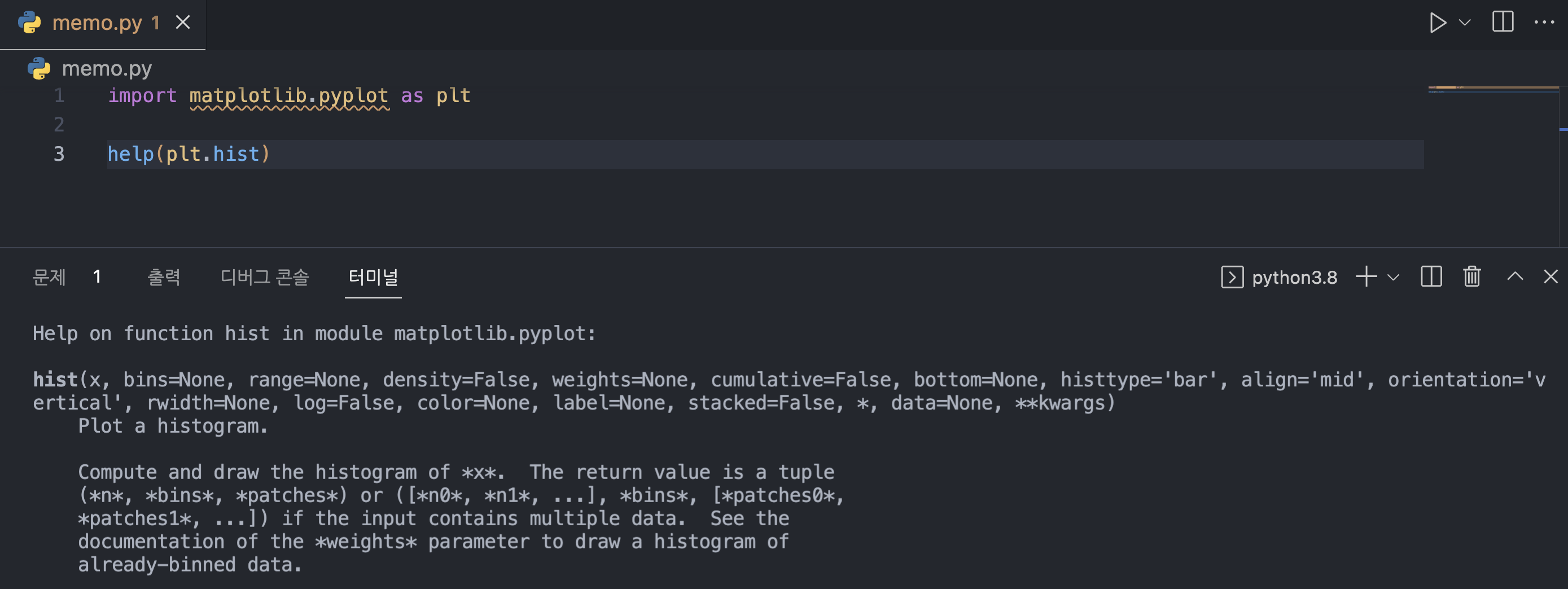Run the Python file with play icon
The height and width of the screenshot is (589, 1568).
click(1437, 23)
